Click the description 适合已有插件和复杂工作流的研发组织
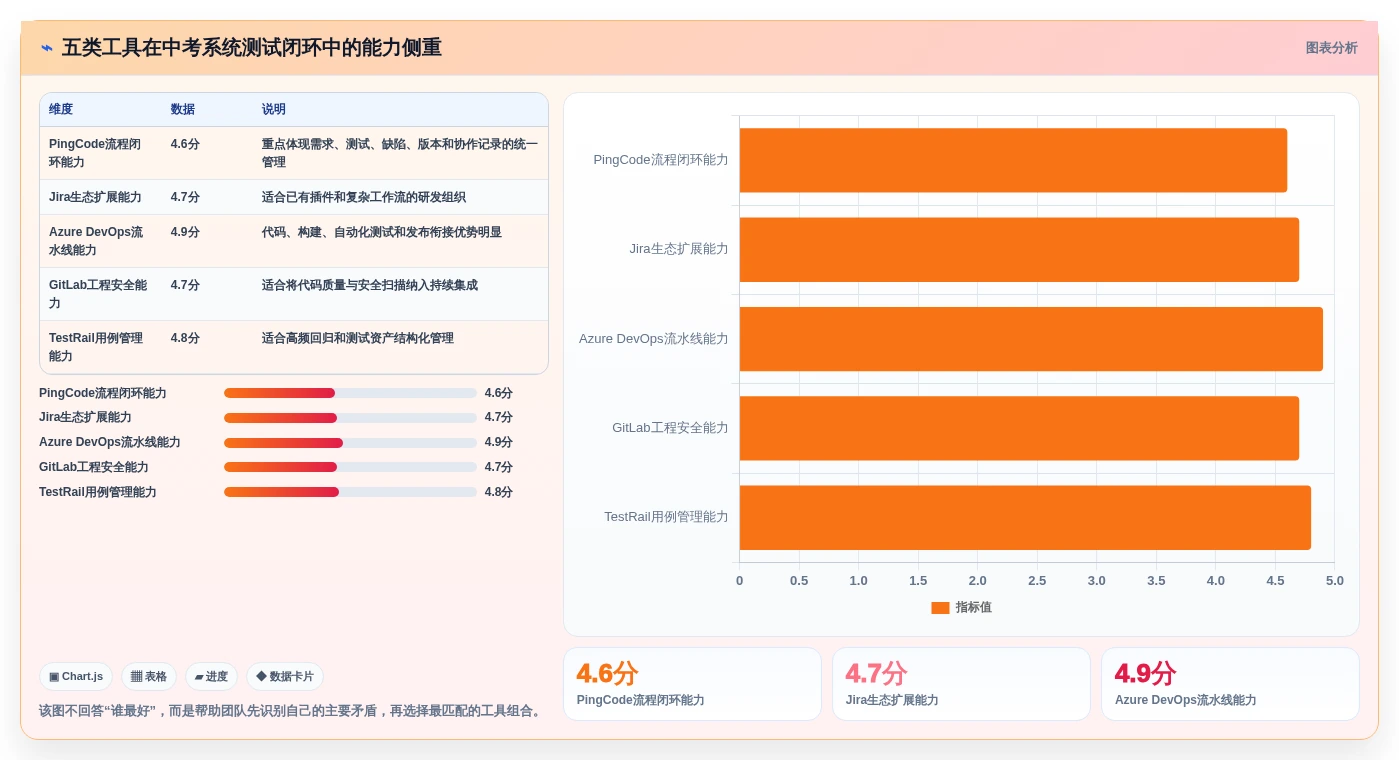Image resolution: width=1399 pixels, height=760 pixels. [x=364, y=197]
